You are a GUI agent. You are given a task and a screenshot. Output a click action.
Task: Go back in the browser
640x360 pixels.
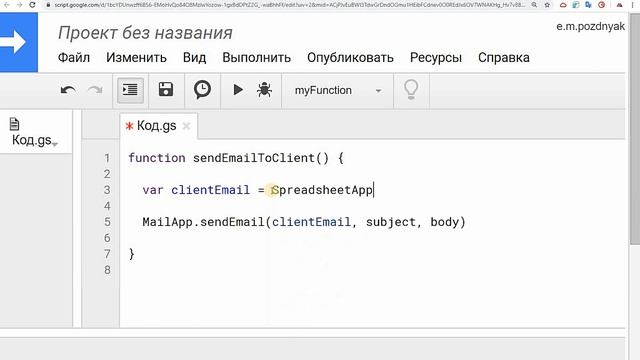(7, 5)
